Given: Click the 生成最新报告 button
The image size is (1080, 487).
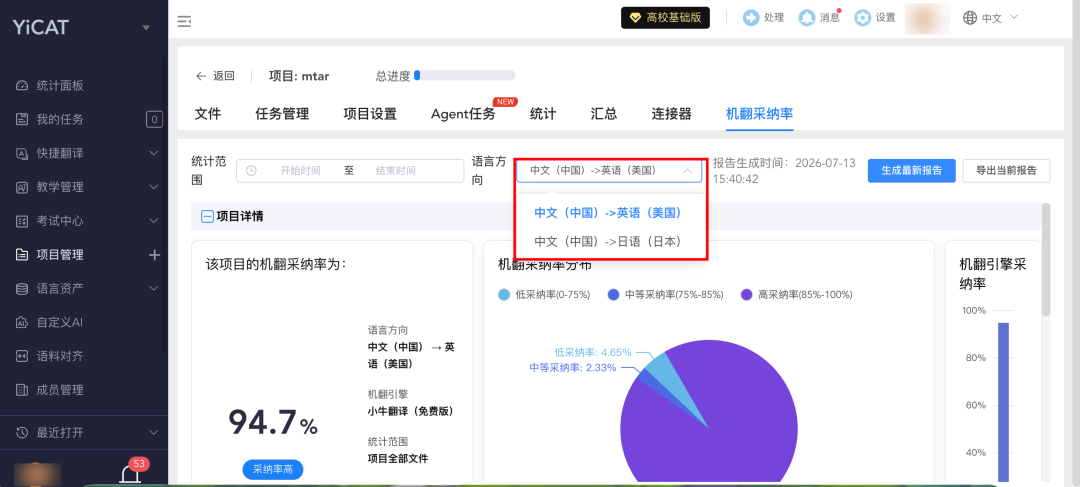Looking at the screenshot, I should (911, 170).
